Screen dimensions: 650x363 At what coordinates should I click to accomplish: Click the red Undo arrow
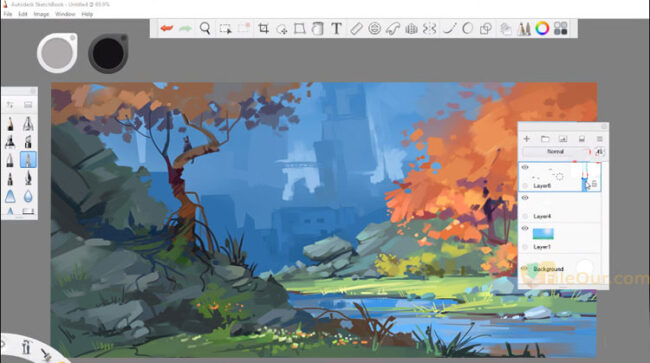[167, 28]
